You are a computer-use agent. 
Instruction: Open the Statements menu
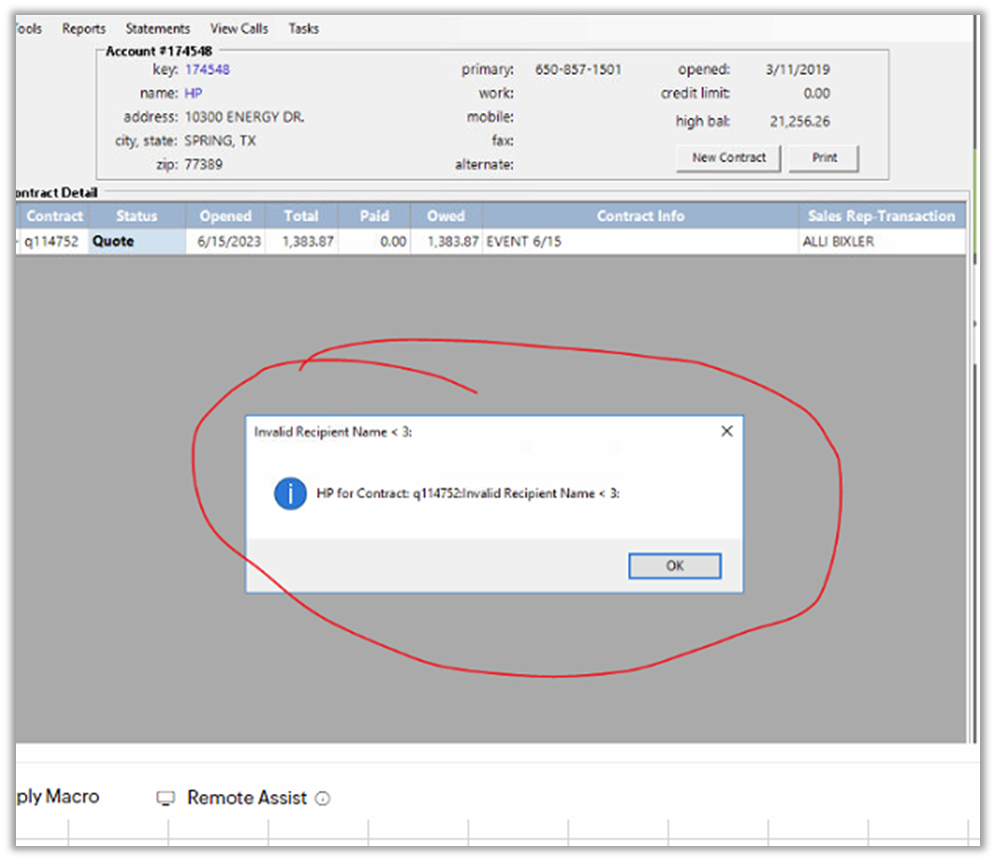click(x=158, y=29)
